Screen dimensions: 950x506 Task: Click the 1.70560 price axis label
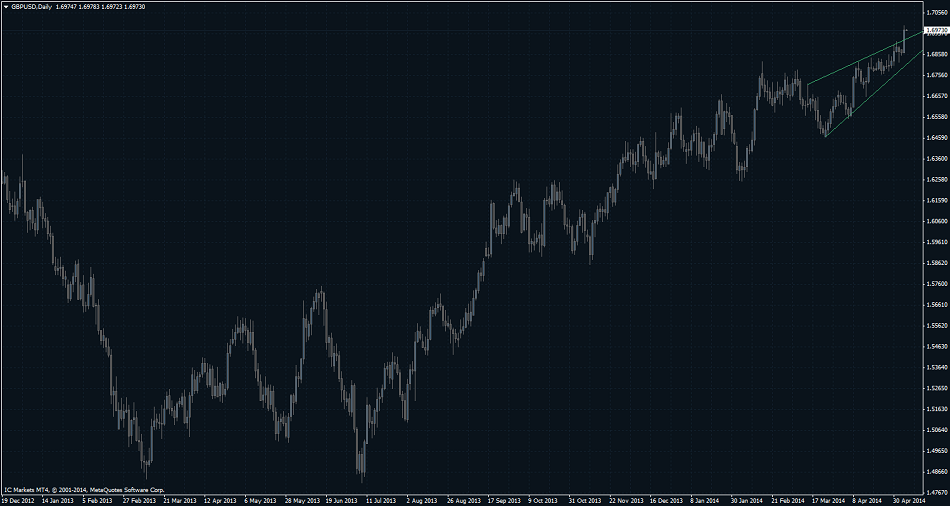[935, 12]
